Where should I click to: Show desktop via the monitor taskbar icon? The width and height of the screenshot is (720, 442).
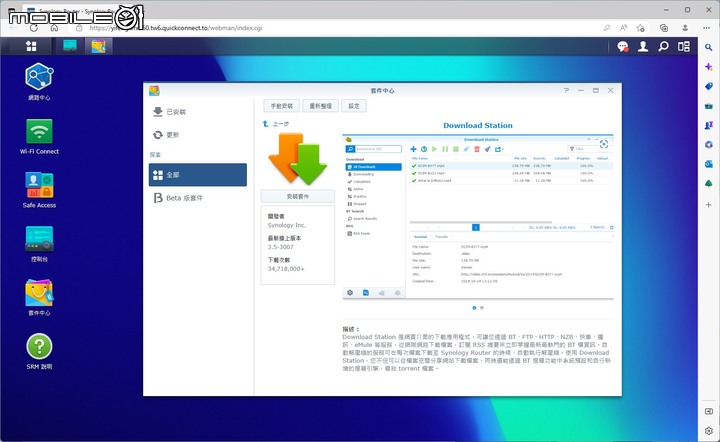click(70, 46)
